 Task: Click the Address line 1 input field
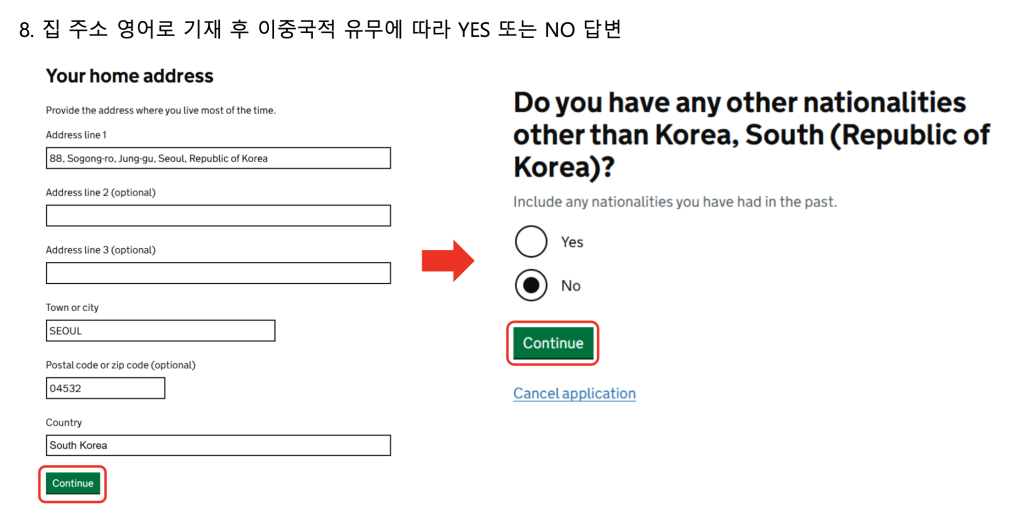(x=218, y=158)
